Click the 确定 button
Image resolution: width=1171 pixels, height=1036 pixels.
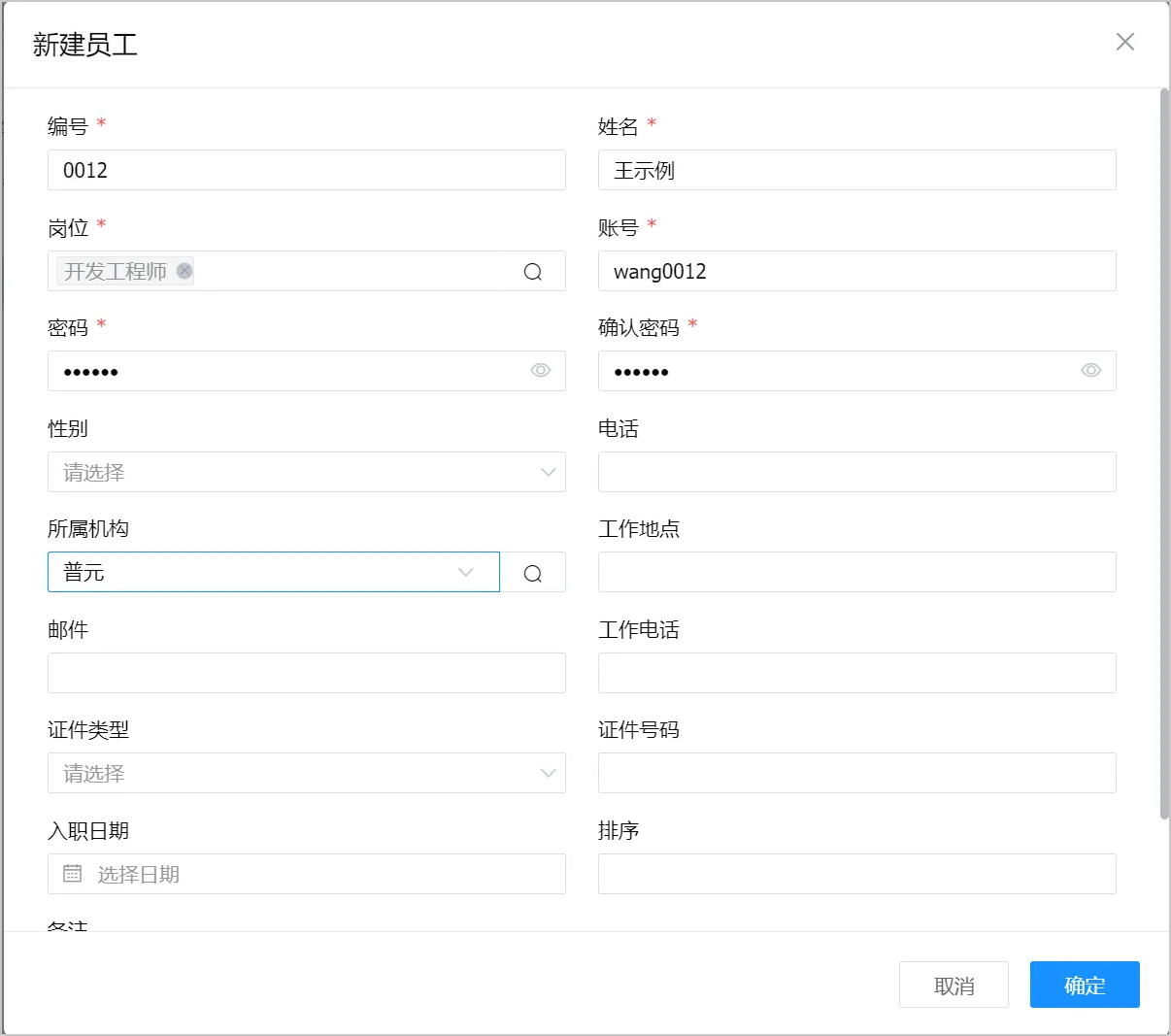point(1084,985)
